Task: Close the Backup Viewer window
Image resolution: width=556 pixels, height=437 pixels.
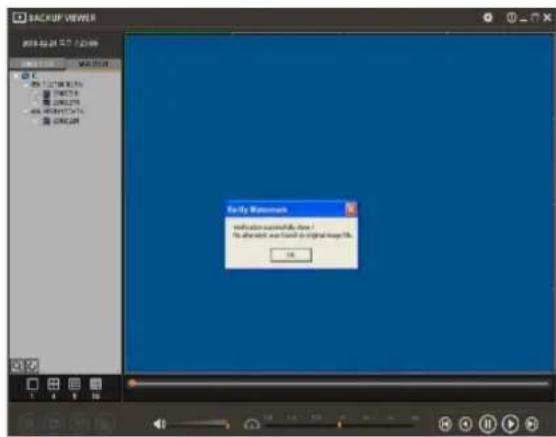Action: (547, 17)
